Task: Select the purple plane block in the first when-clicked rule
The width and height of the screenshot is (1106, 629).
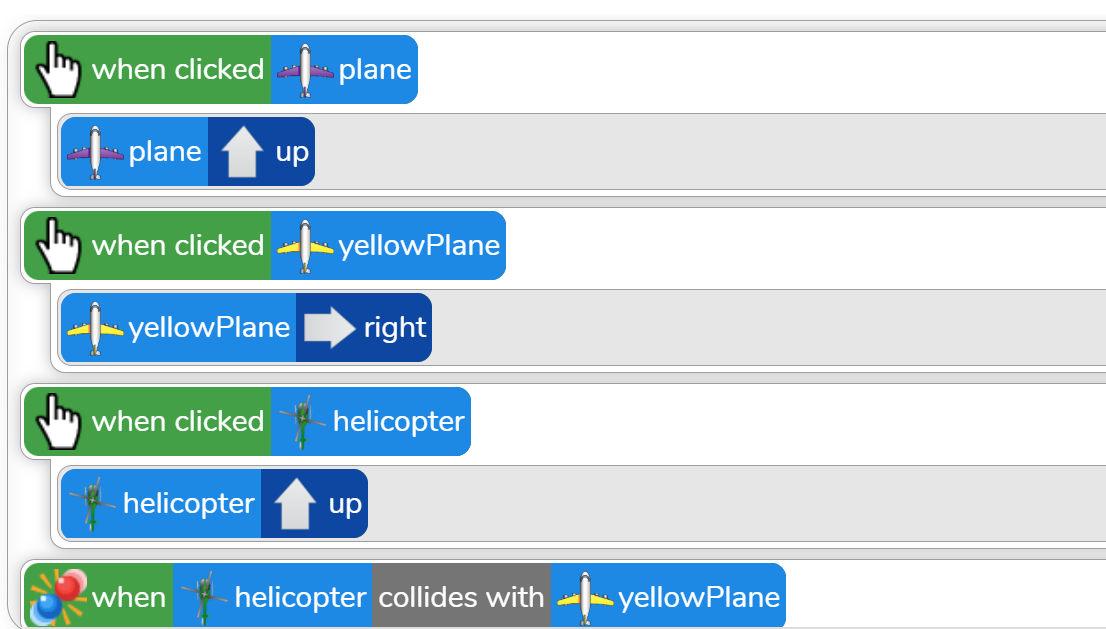Action: point(344,70)
